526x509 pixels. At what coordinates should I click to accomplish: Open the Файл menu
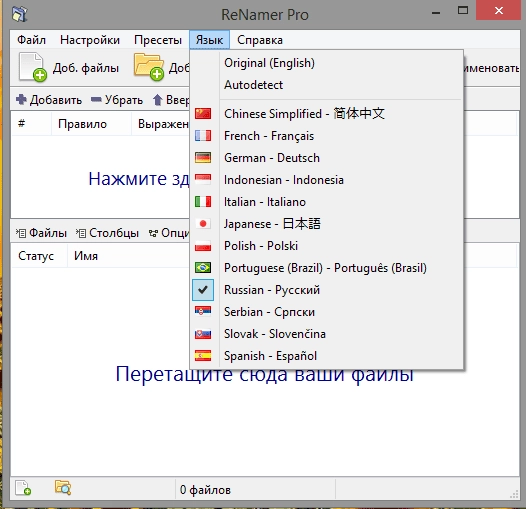tap(31, 40)
